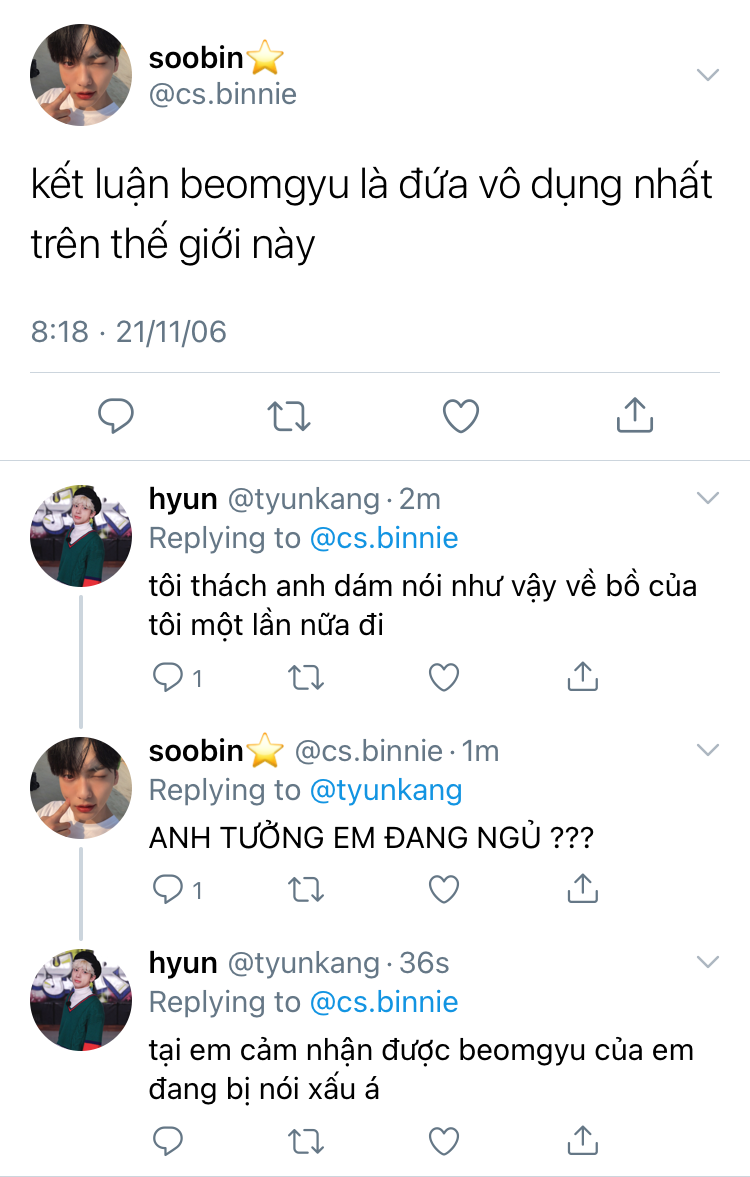The image size is (750, 1177).
Task: Like soobin's reply to @tyunkang
Action: (443, 889)
